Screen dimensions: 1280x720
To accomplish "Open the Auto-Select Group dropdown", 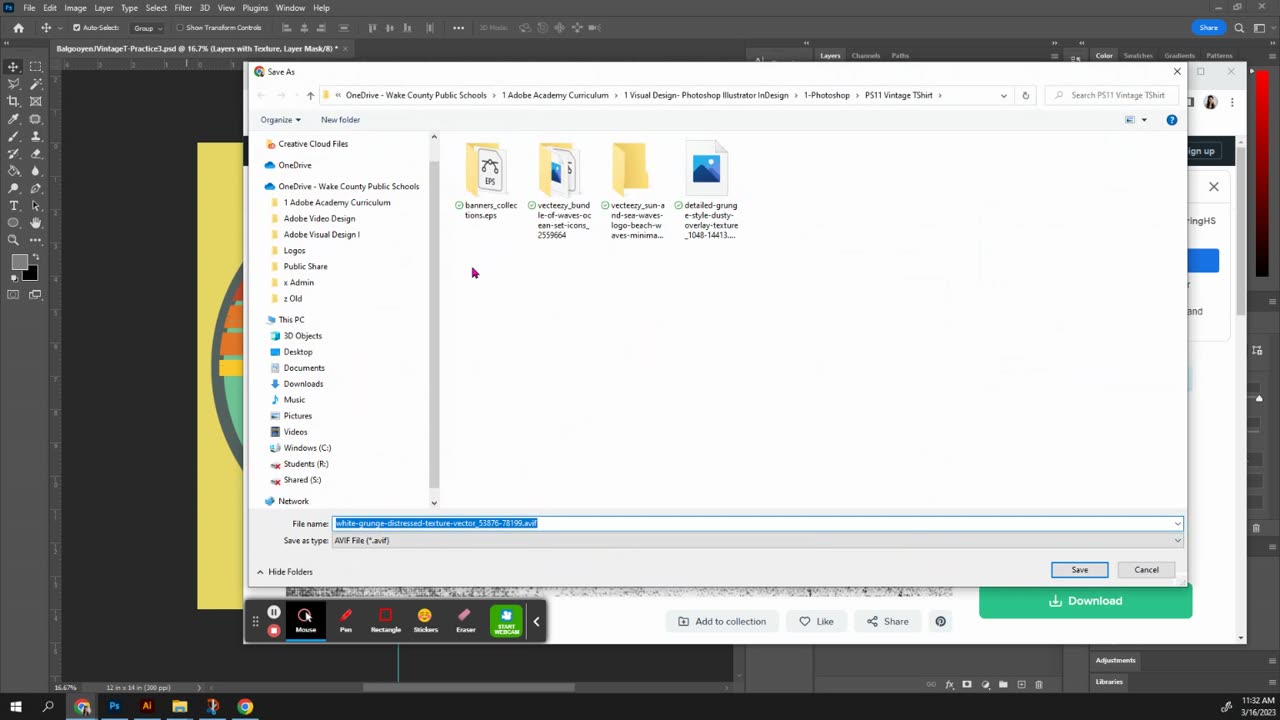I will click(x=149, y=28).
